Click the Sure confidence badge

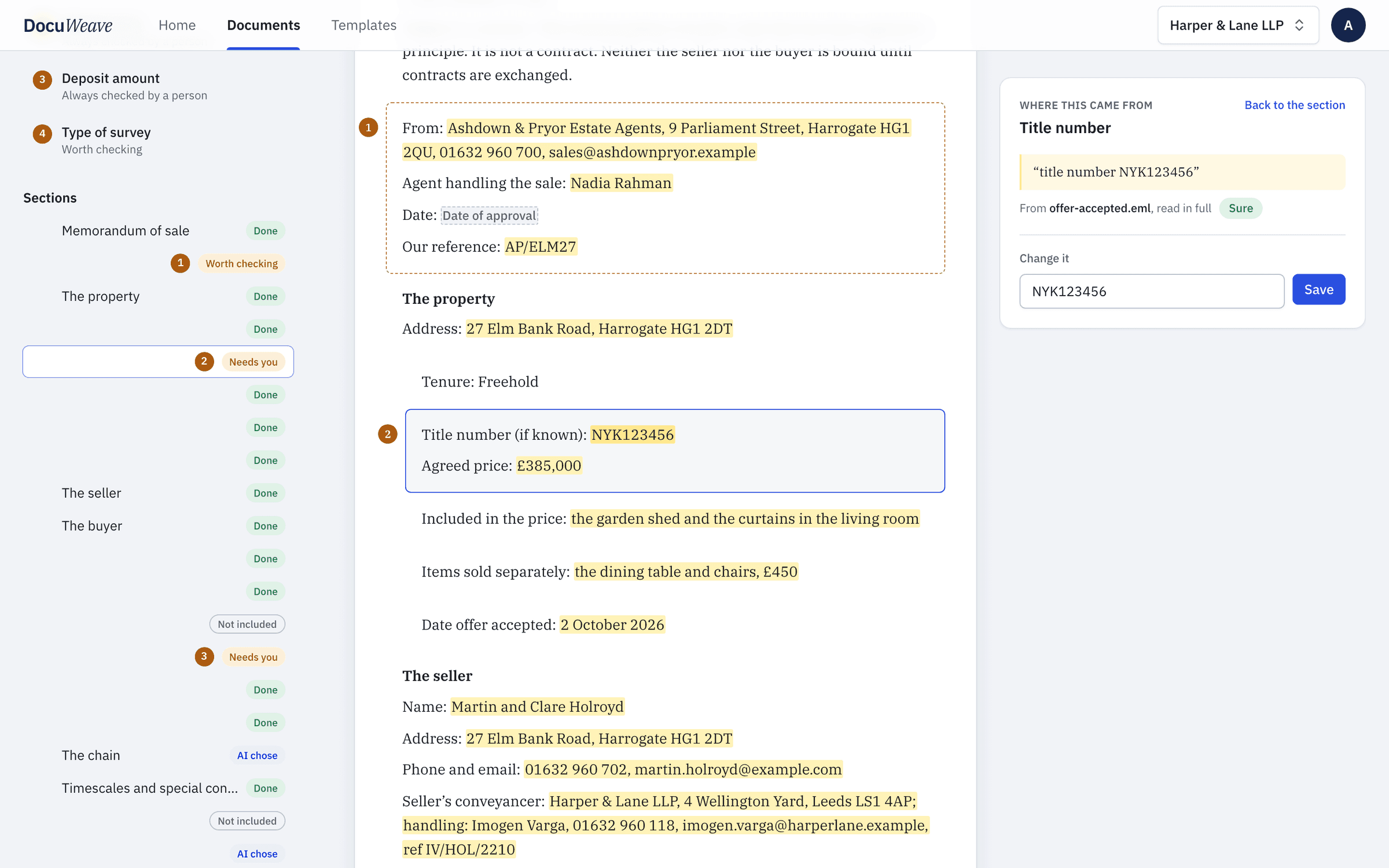pos(1240,208)
